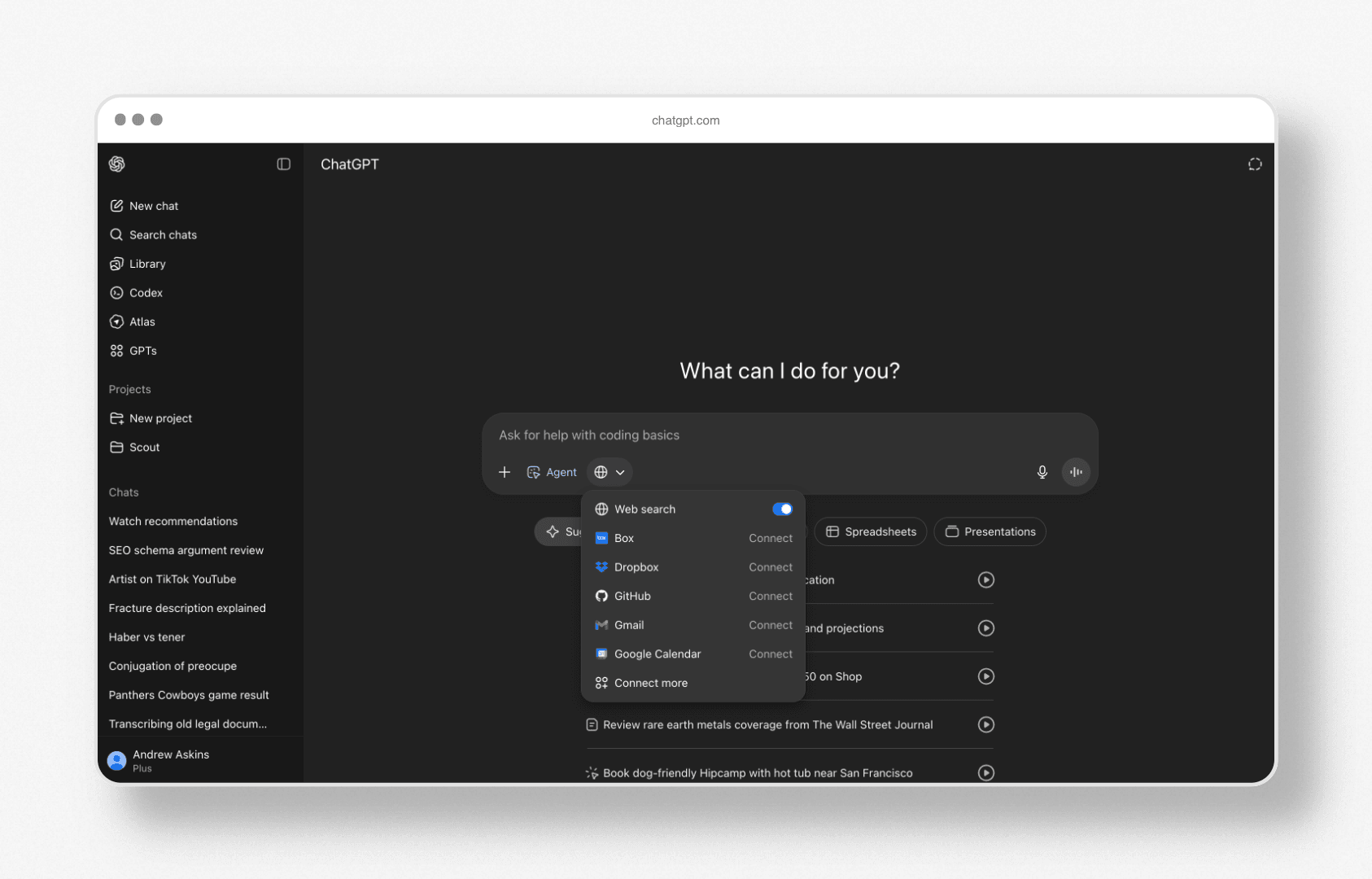This screenshot has height=879, width=1372.
Task: Collapse the sidebar with the panel icon
Action: pyautogui.click(x=283, y=164)
